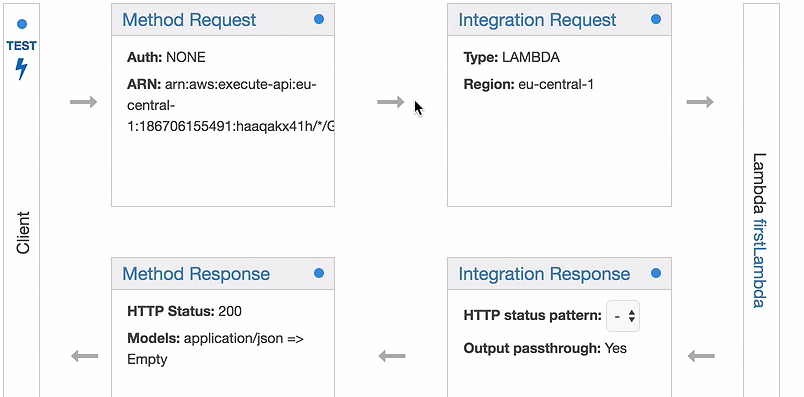Screen dimensions: 804x397
Task: Click the TEST label in Client column
Action: (x=22, y=46)
